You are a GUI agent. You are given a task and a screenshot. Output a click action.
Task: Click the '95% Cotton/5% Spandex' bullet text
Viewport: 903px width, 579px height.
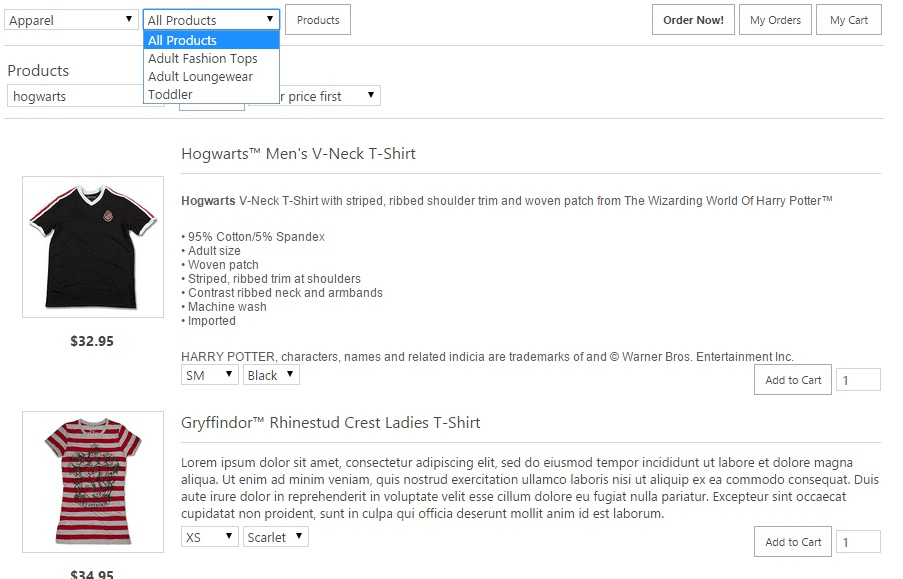(256, 237)
